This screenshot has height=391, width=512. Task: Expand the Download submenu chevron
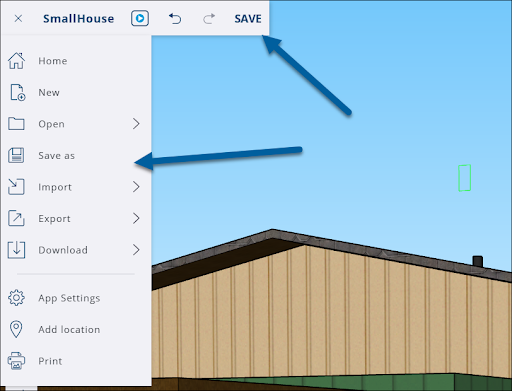pos(136,250)
